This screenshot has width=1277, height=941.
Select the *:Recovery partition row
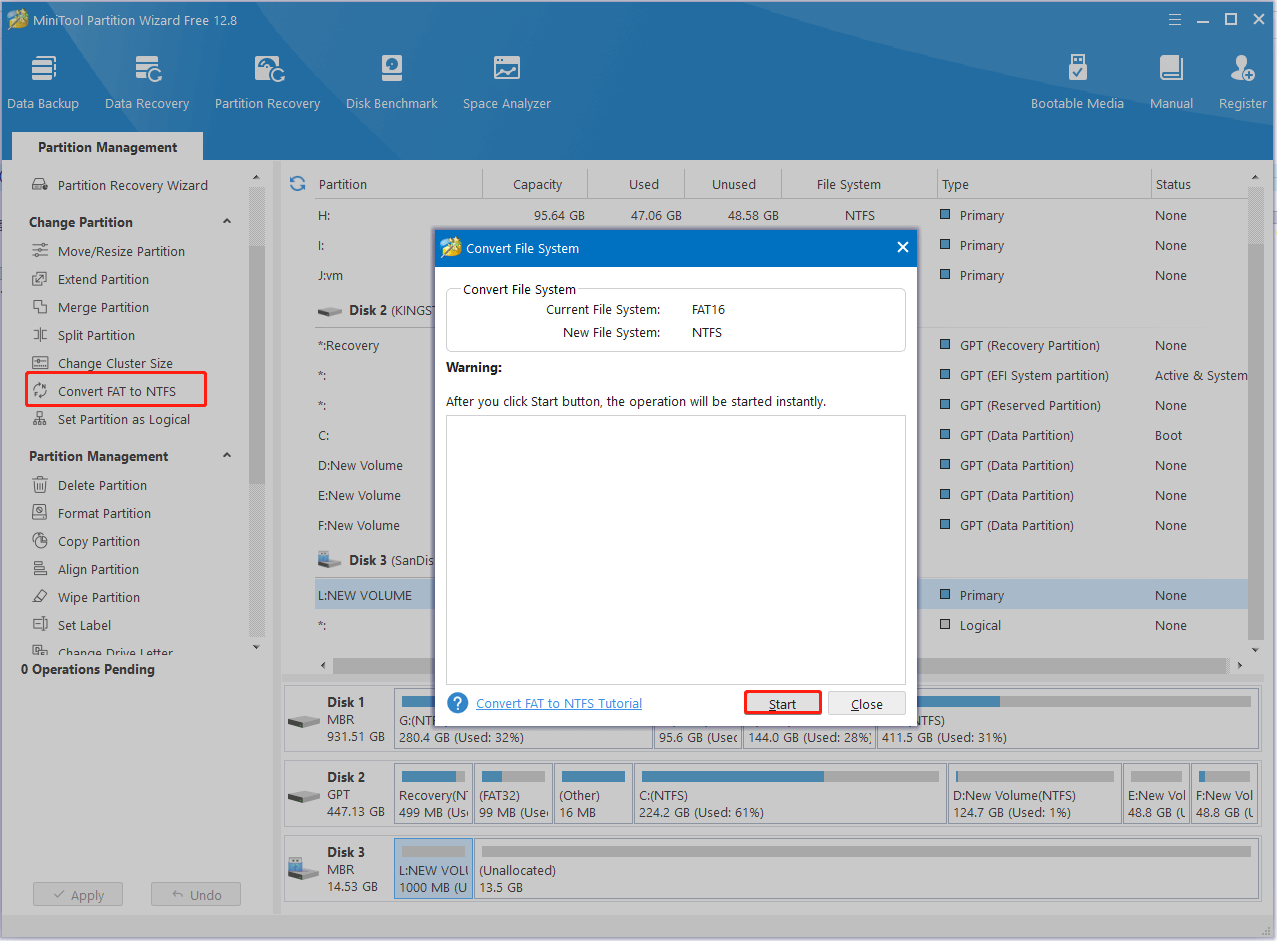point(782,345)
